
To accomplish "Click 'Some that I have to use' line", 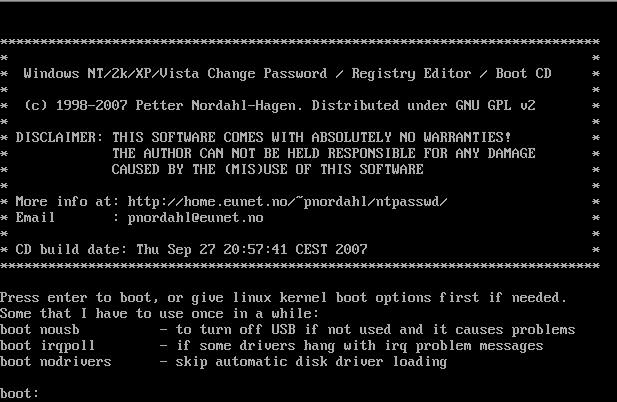I will pos(159,313).
